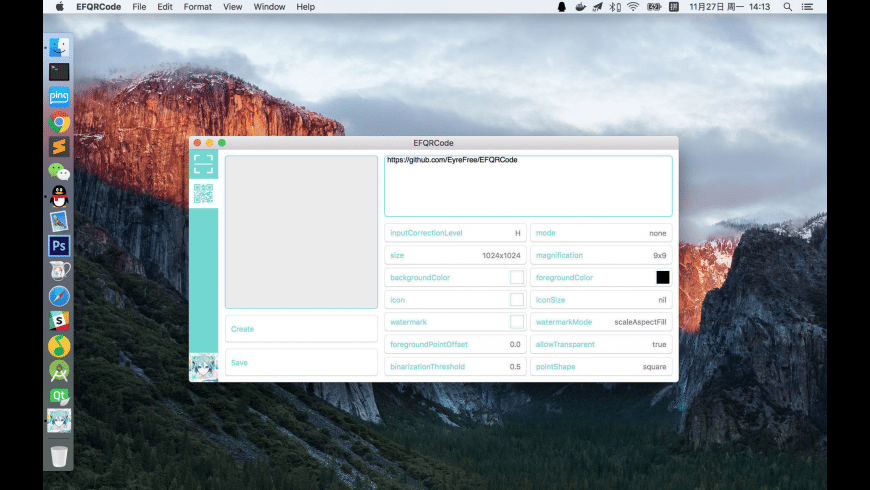Image resolution: width=870 pixels, height=490 pixels.
Task: Open Finder from the dock
Action: 59,47
